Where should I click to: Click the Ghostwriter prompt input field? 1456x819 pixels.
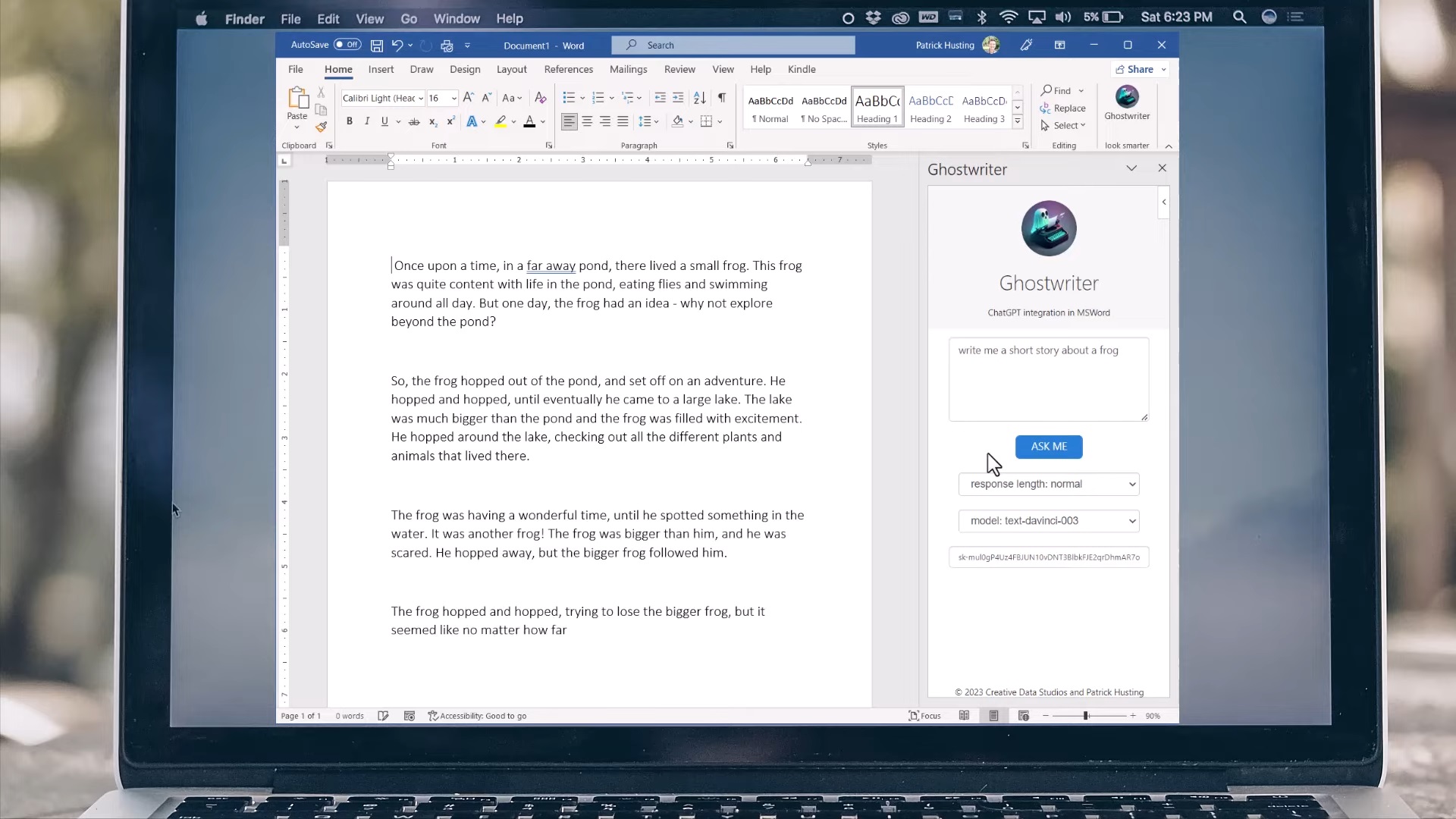click(1049, 380)
